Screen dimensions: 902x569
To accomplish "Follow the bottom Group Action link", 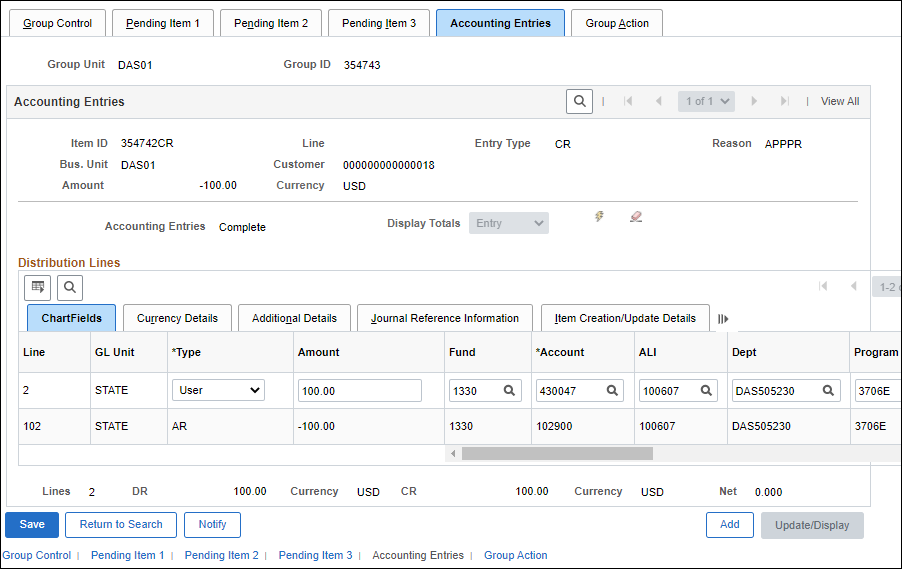I will click(x=515, y=555).
